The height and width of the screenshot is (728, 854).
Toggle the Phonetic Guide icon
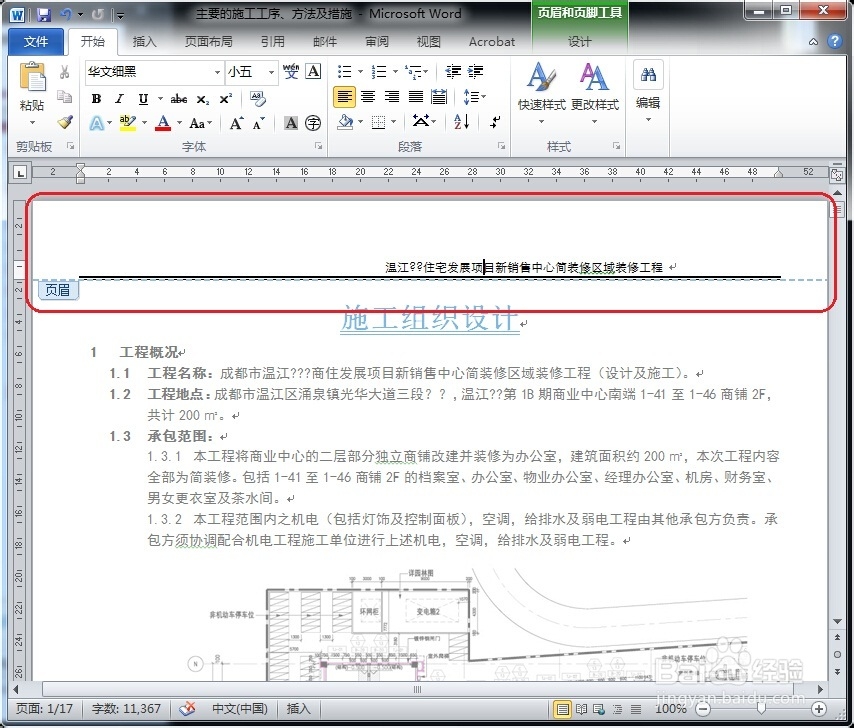[x=290, y=71]
